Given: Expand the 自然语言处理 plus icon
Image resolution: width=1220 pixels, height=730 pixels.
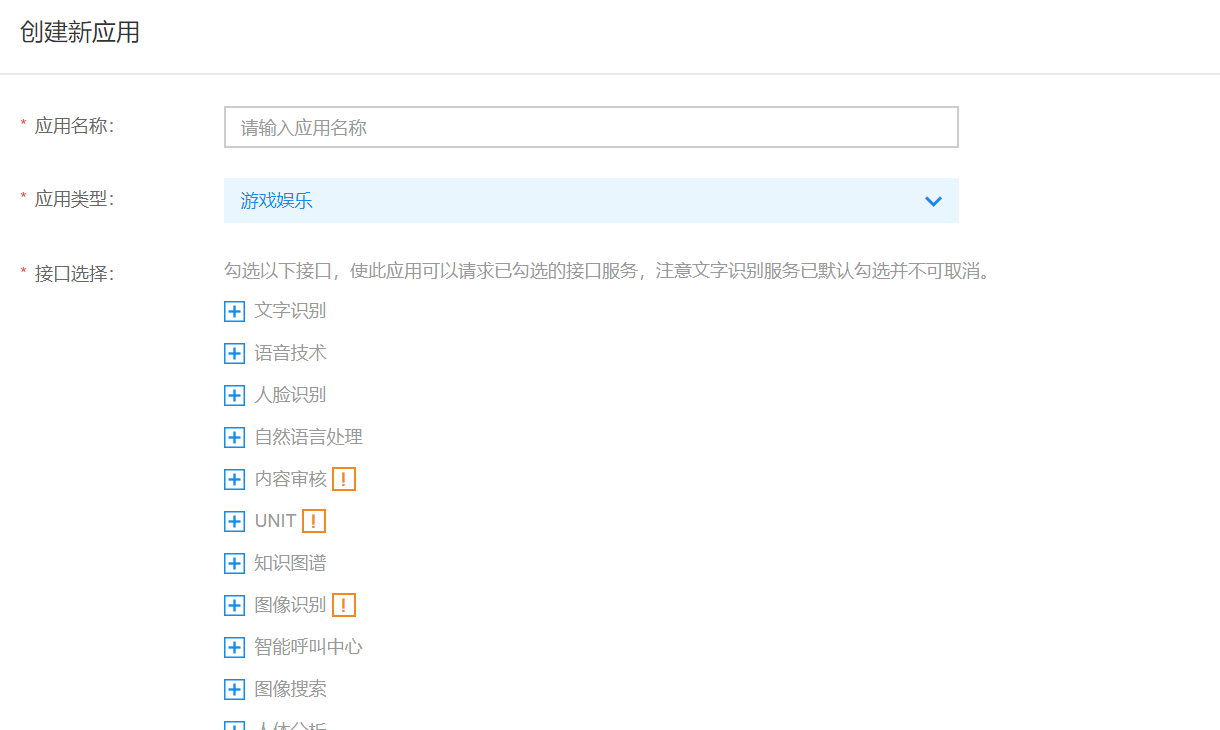Looking at the screenshot, I should point(234,437).
